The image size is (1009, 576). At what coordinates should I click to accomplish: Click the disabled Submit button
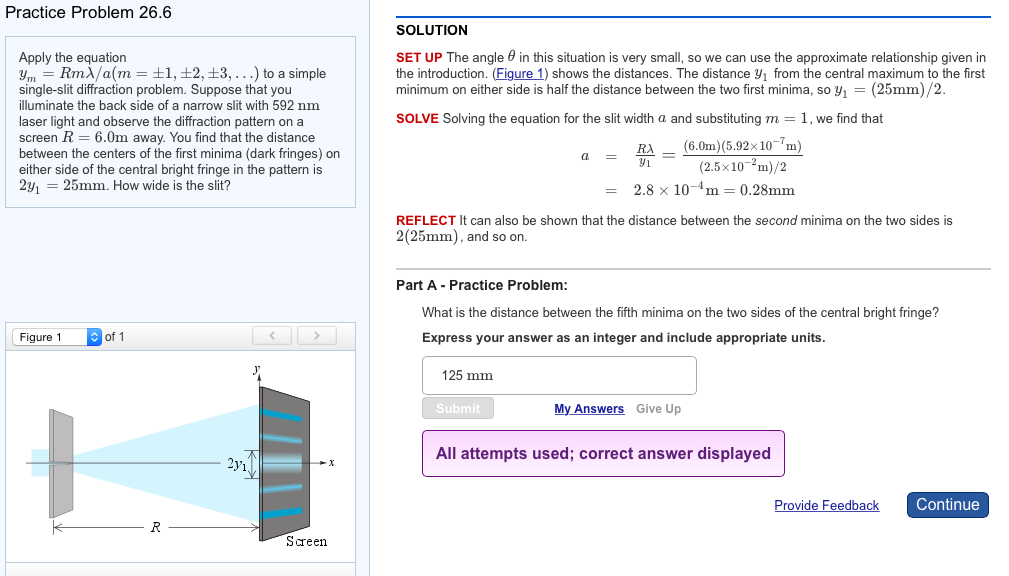tap(457, 407)
